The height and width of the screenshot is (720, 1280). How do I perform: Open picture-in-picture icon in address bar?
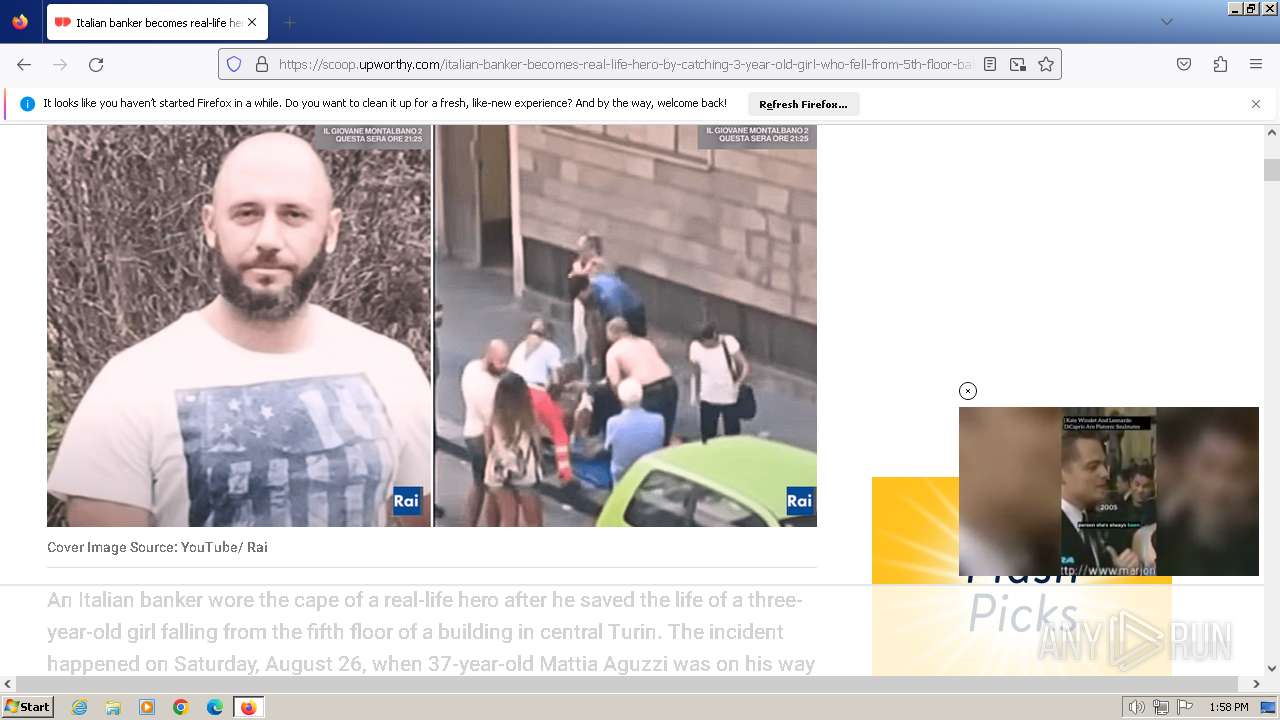click(x=1018, y=64)
